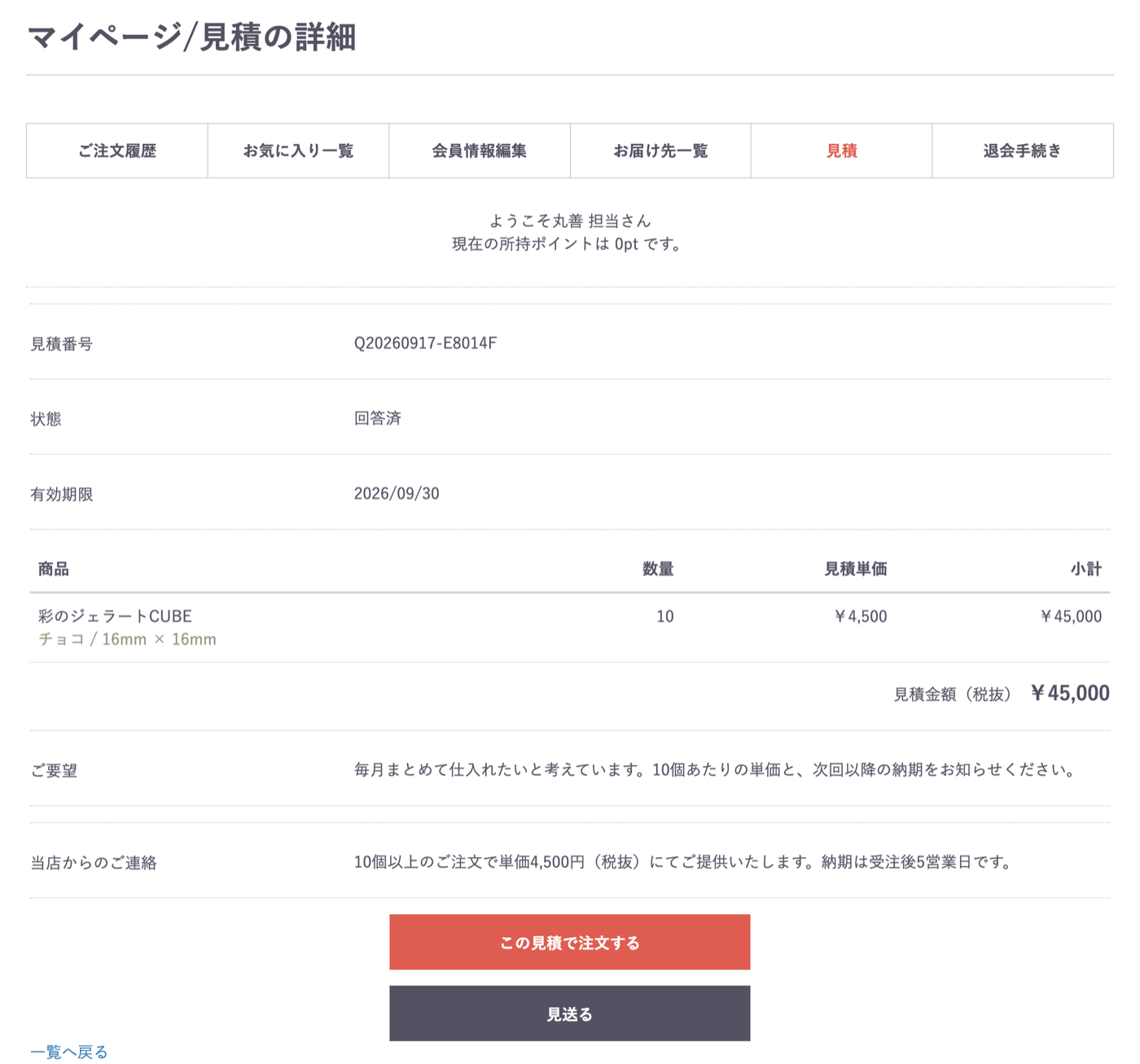The height and width of the screenshot is (1064, 1140).
Task: Select the variant text チョコ / 16mm × 16mm
Action: [127, 639]
